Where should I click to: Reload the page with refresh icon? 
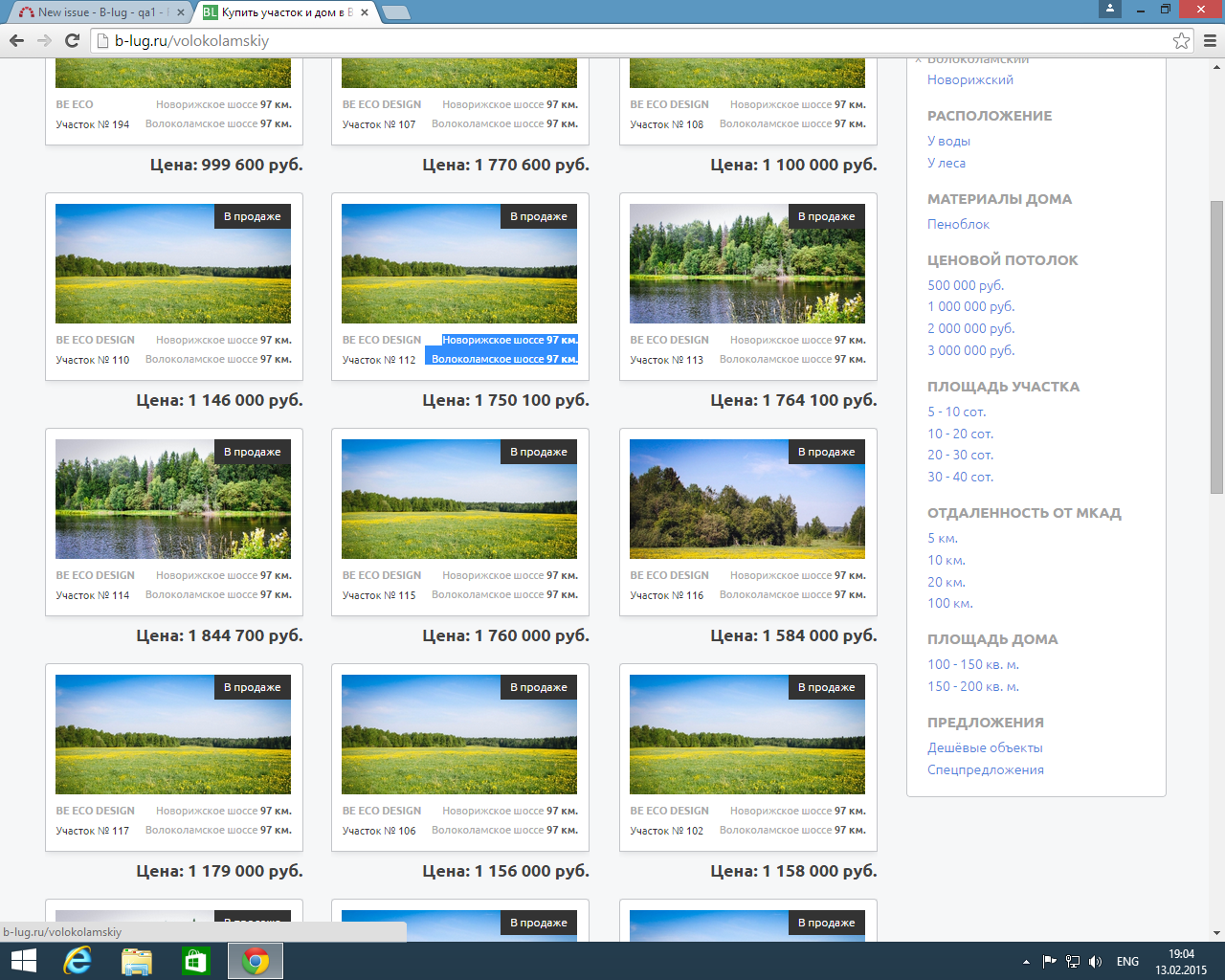[x=72, y=40]
